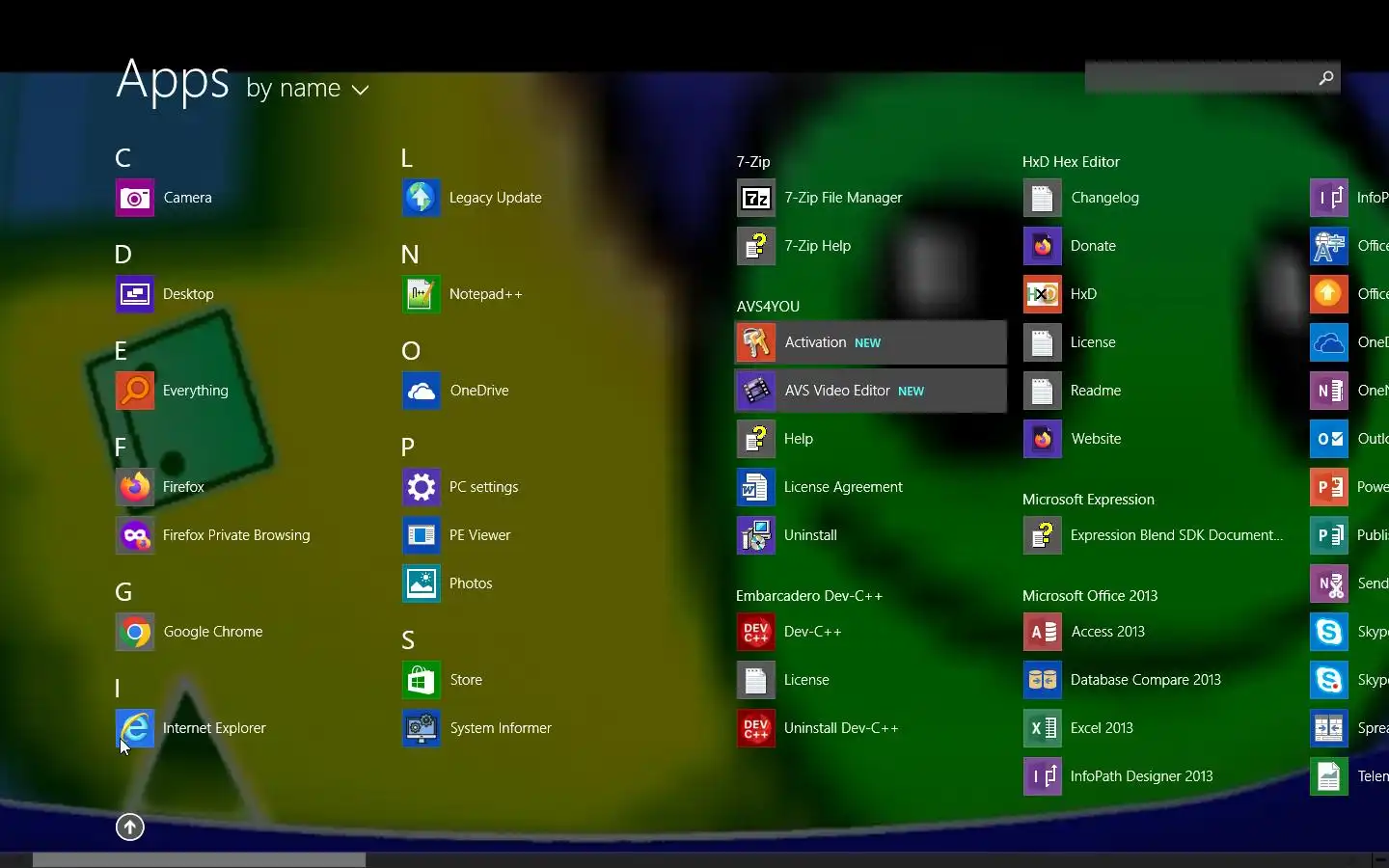Viewport: 1389px width, 868px height.
Task: Open the Store icon
Action: 422,680
